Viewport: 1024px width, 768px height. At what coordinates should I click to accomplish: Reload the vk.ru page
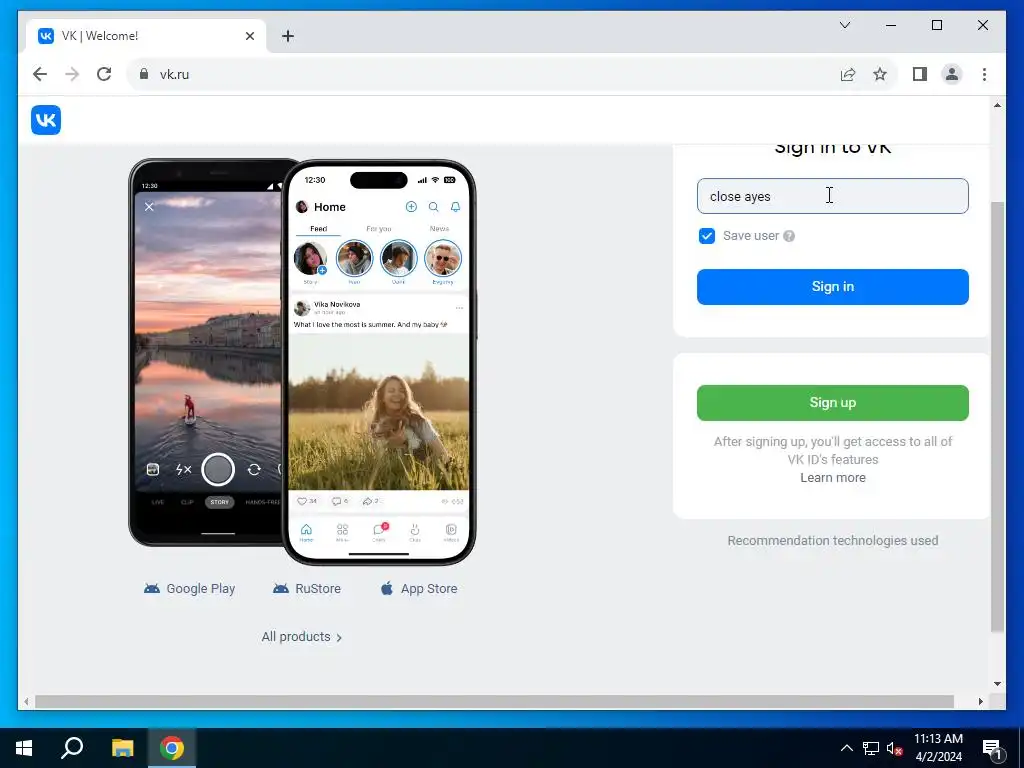coord(104,74)
